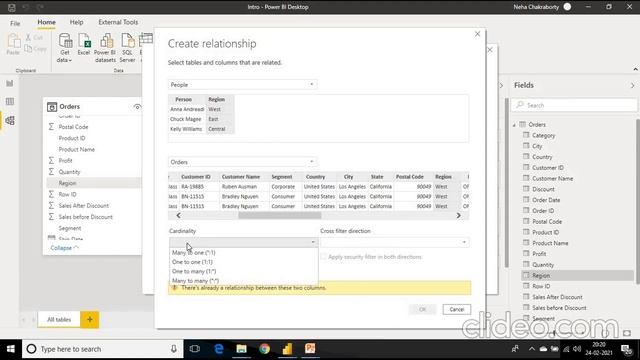The height and width of the screenshot is (360, 640).
Task: Click the Copy icon in ribbon
Action: click(28, 49)
